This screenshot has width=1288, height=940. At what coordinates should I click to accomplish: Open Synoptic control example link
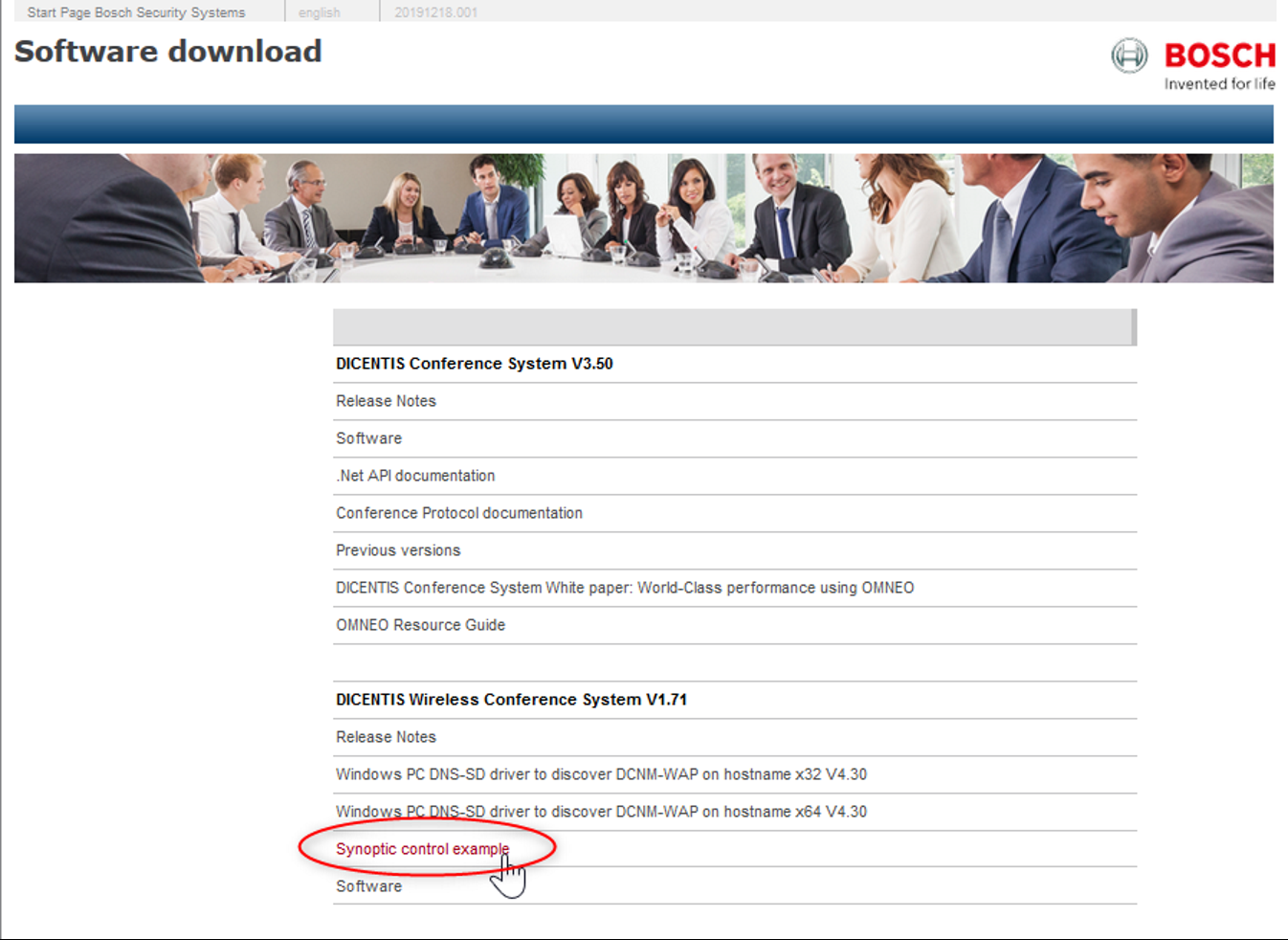click(422, 849)
